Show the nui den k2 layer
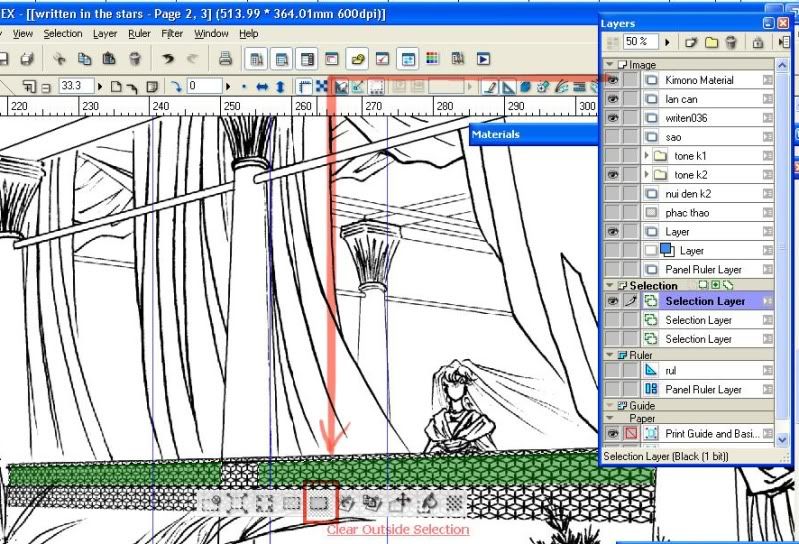Viewport: 799px width, 544px height. [612, 194]
